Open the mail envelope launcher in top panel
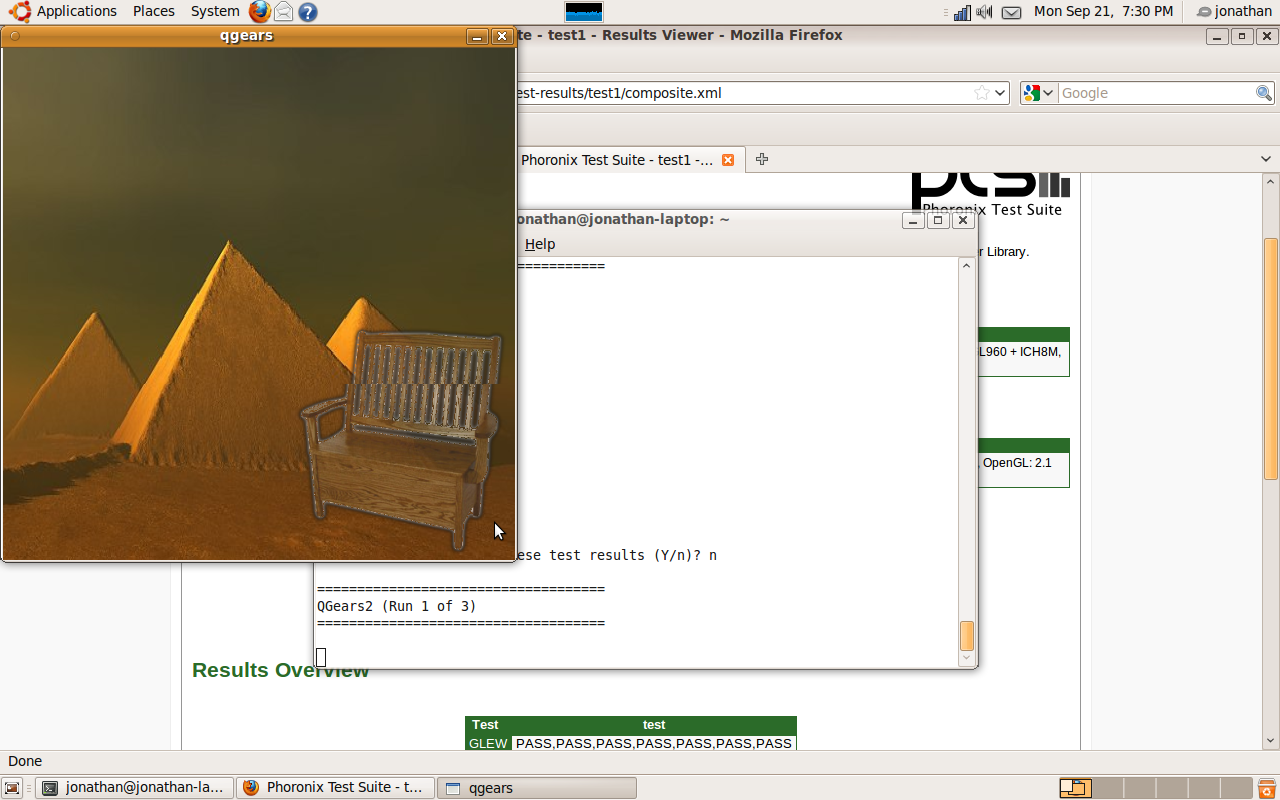This screenshot has width=1280, height=800. tap(284, 12)
